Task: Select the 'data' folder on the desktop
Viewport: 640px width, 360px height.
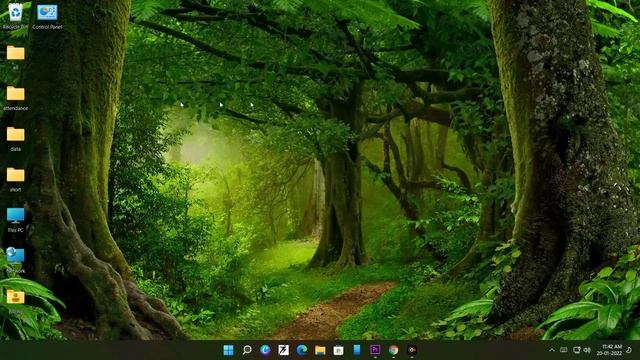Action: click(x=16, y=138)
